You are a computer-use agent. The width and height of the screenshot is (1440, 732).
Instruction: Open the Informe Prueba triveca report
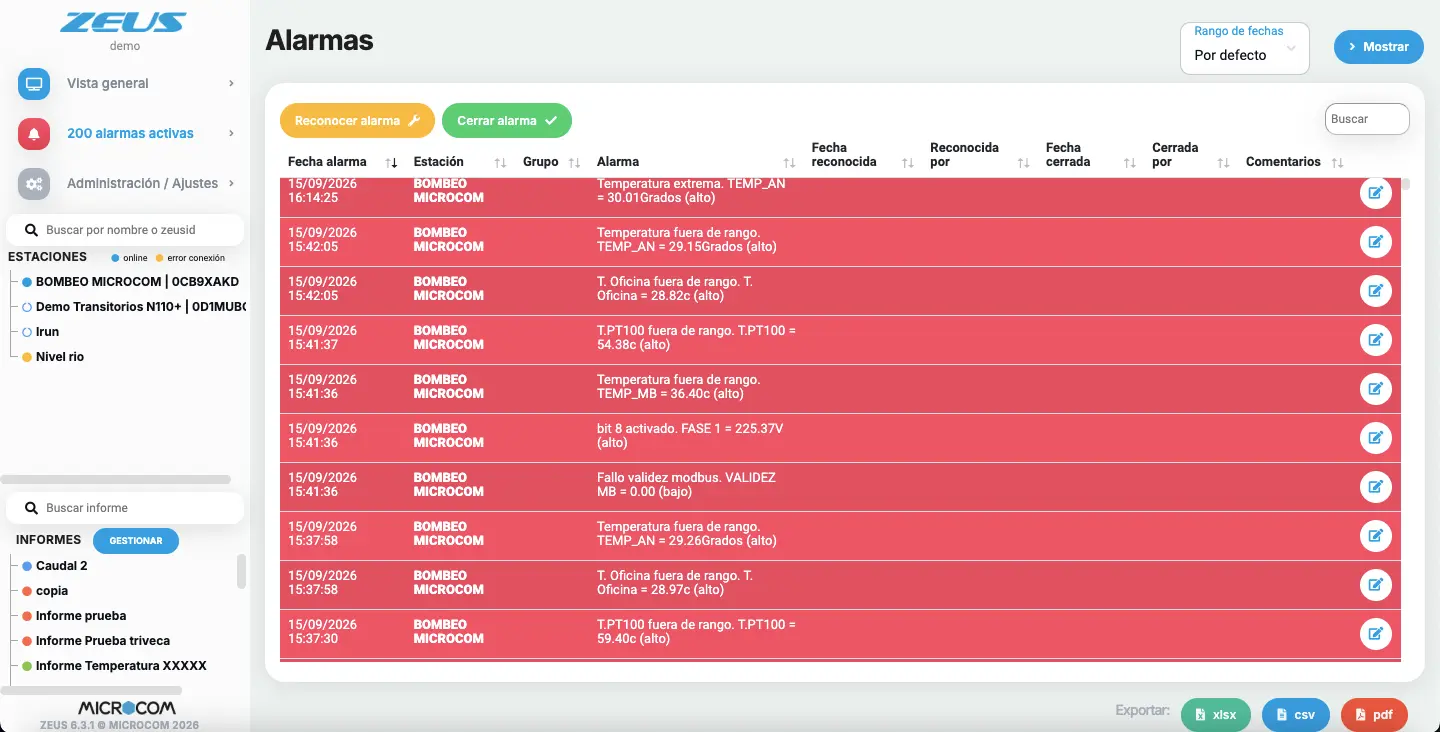click(x=96, y=641)
